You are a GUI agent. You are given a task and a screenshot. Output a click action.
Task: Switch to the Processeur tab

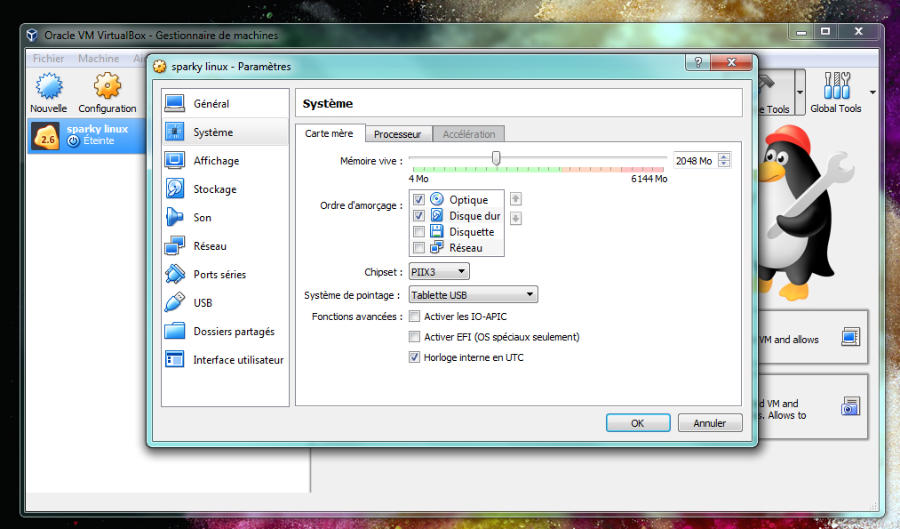click(x=398, y=134)
